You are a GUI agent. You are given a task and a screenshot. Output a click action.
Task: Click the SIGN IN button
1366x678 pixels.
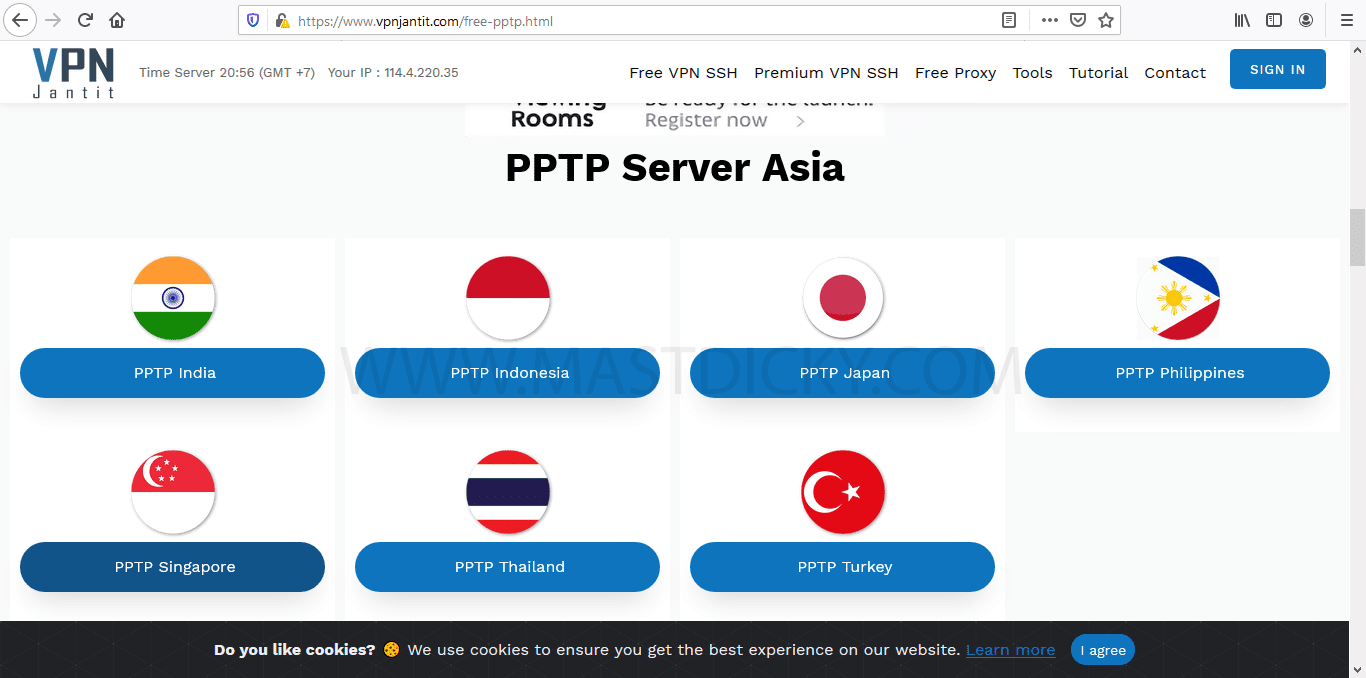(1277, 69)
